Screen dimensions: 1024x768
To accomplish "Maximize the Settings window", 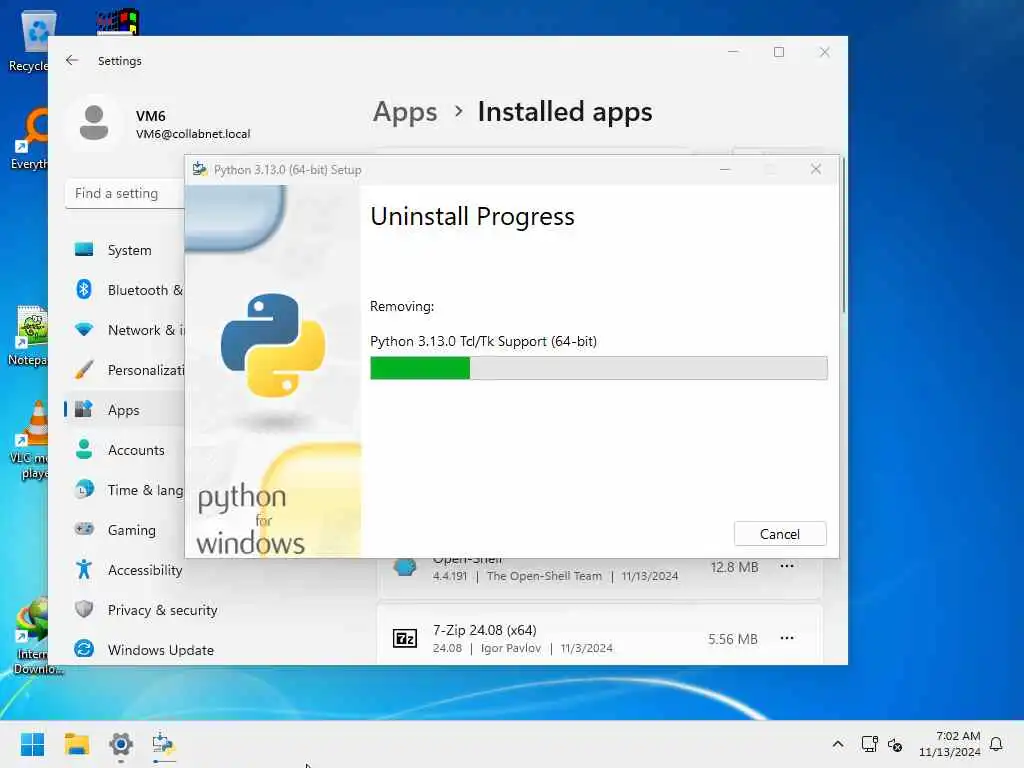I will click(779, 52).
